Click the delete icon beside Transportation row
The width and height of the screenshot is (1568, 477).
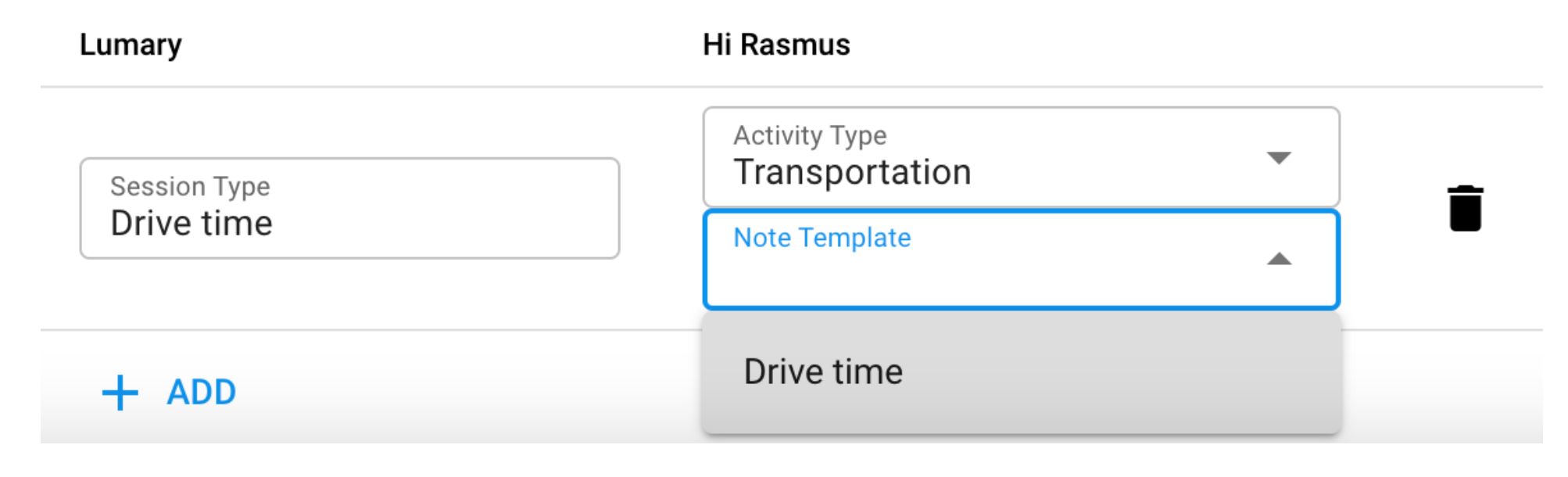pos(1465,210)
